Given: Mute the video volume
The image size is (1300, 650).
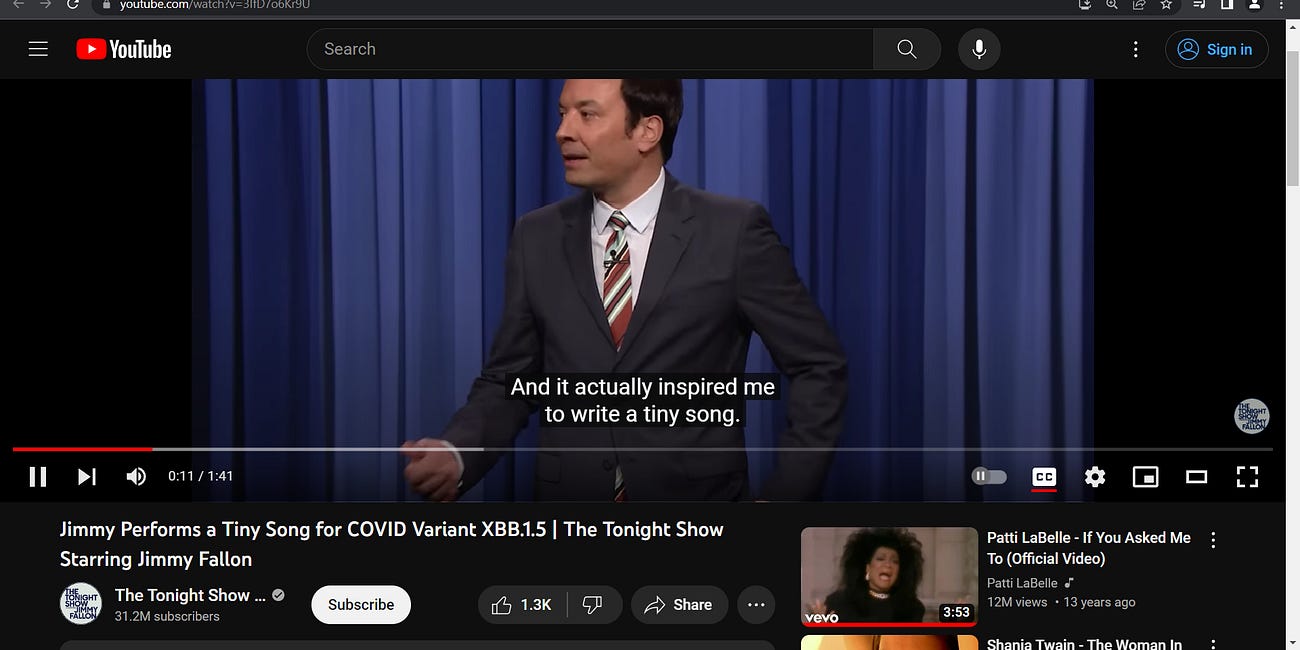Looking at the screenshot, I should 136,476.
